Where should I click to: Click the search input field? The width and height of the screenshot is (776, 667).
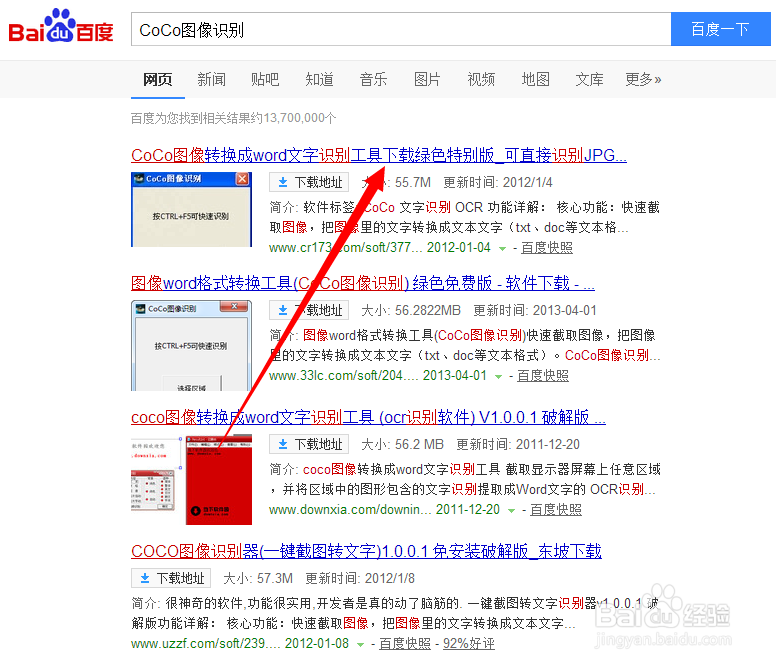tap(401, 30)
